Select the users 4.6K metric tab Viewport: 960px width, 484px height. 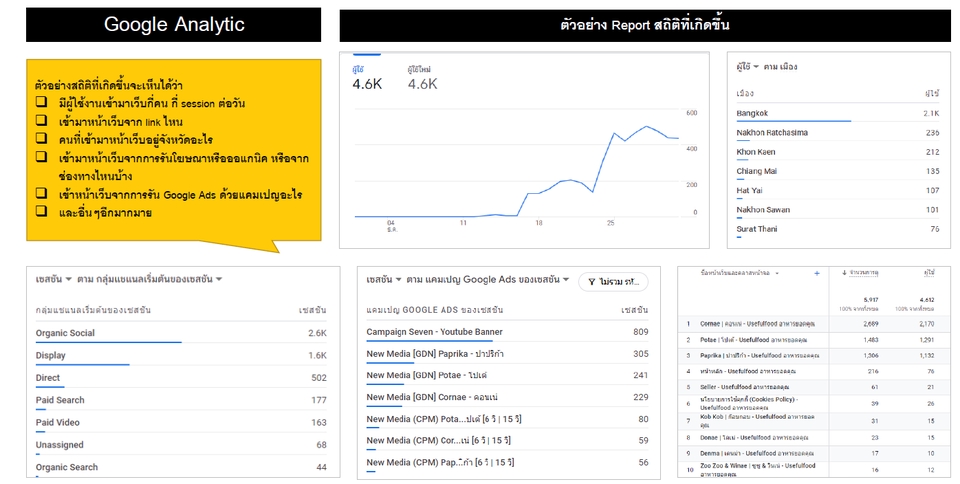tap(366, 79)
